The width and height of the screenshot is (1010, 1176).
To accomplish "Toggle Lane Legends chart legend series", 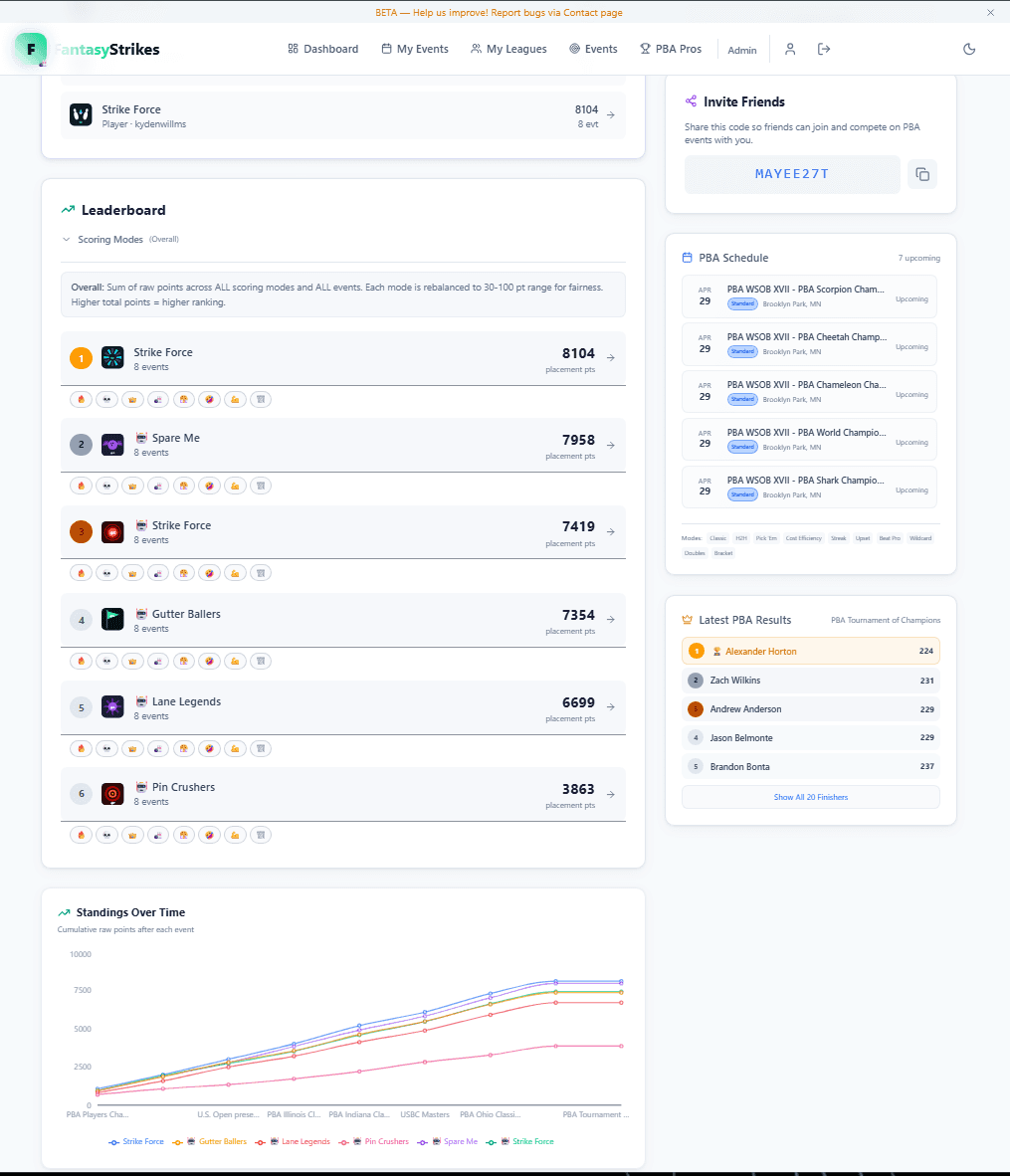I will [x=293, y=1141].
